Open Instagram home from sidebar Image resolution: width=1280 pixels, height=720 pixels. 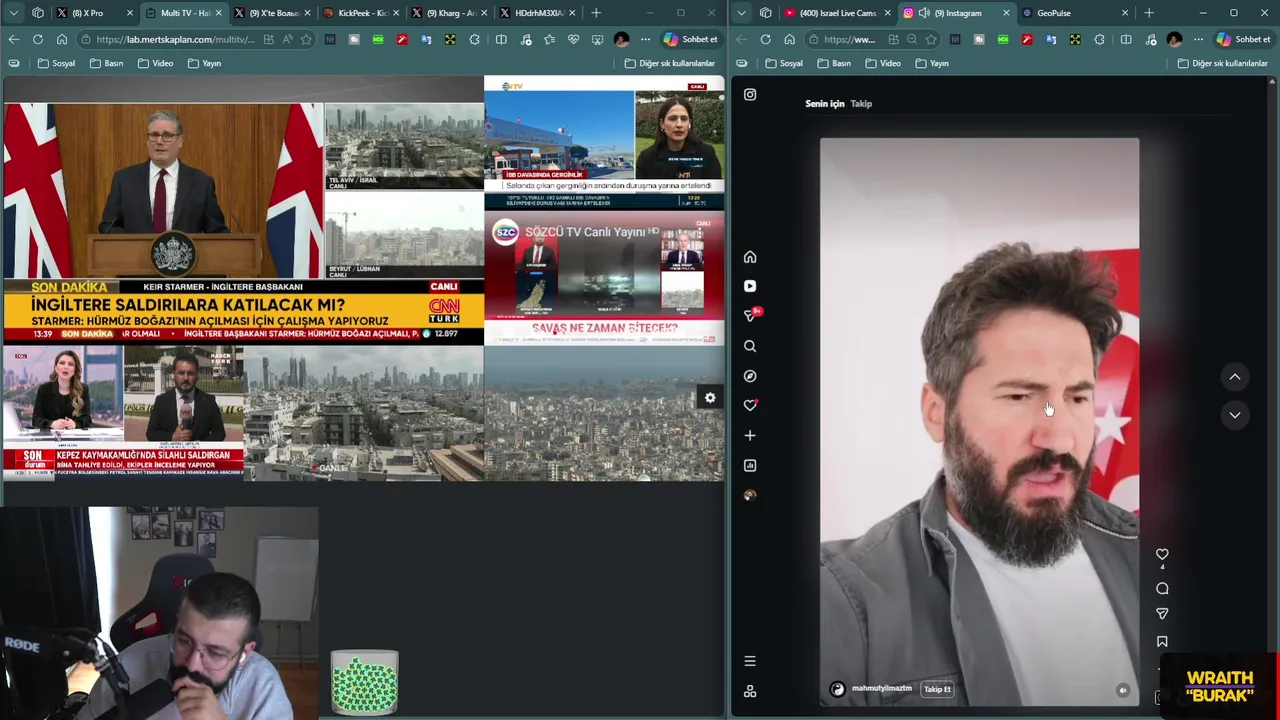click(750, 257)
